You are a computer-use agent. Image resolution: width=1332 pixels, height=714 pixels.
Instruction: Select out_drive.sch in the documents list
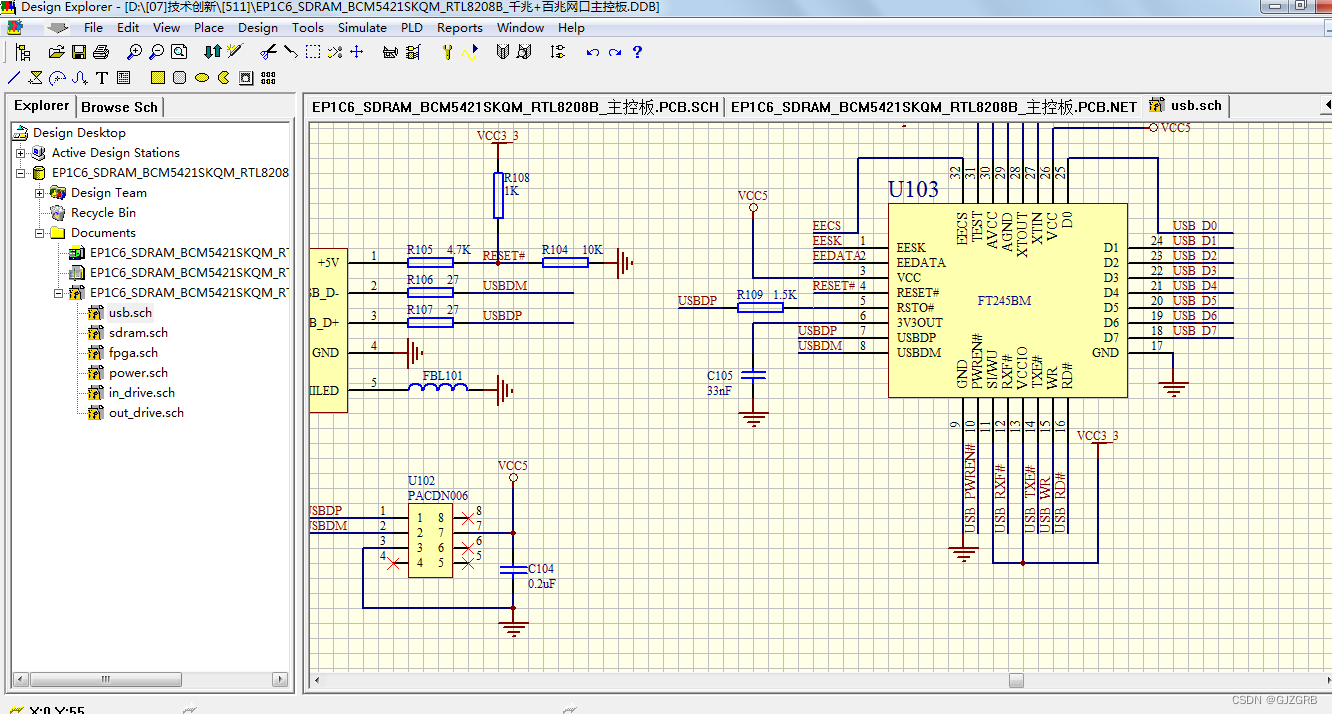click(146, 412)
